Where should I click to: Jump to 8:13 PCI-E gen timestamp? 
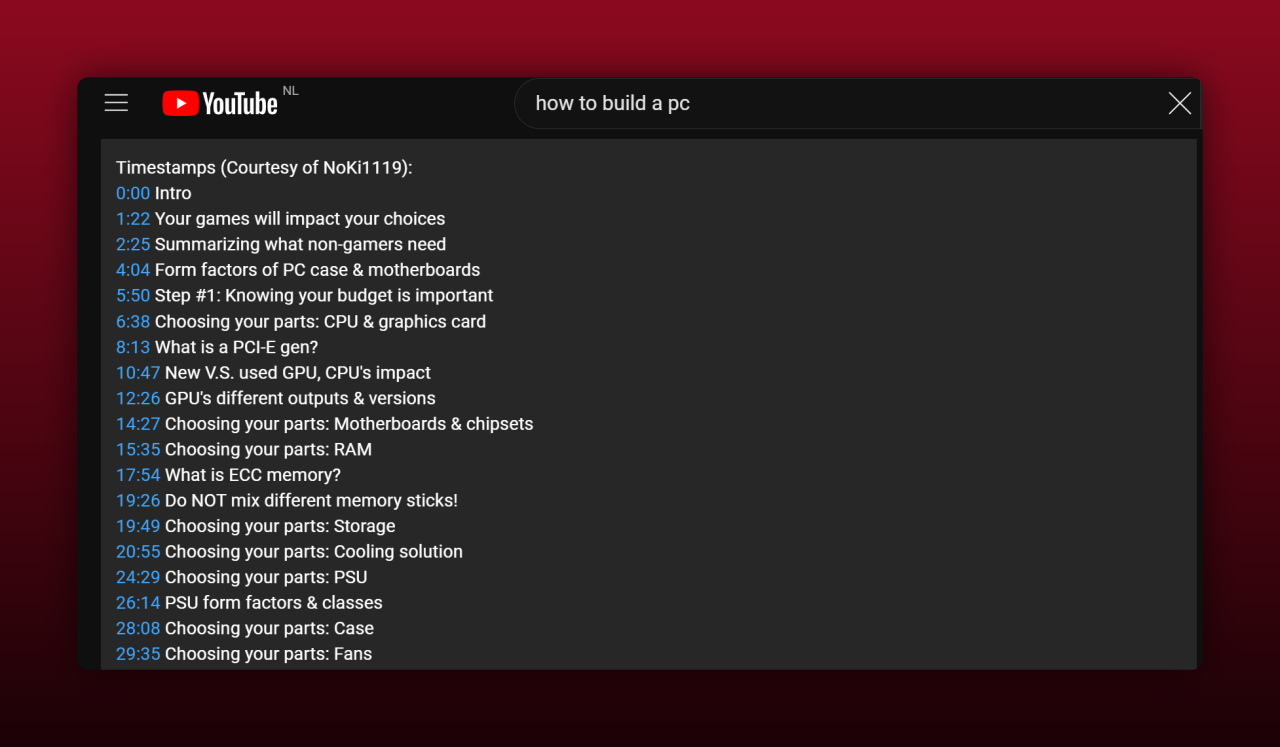[133, 347]
